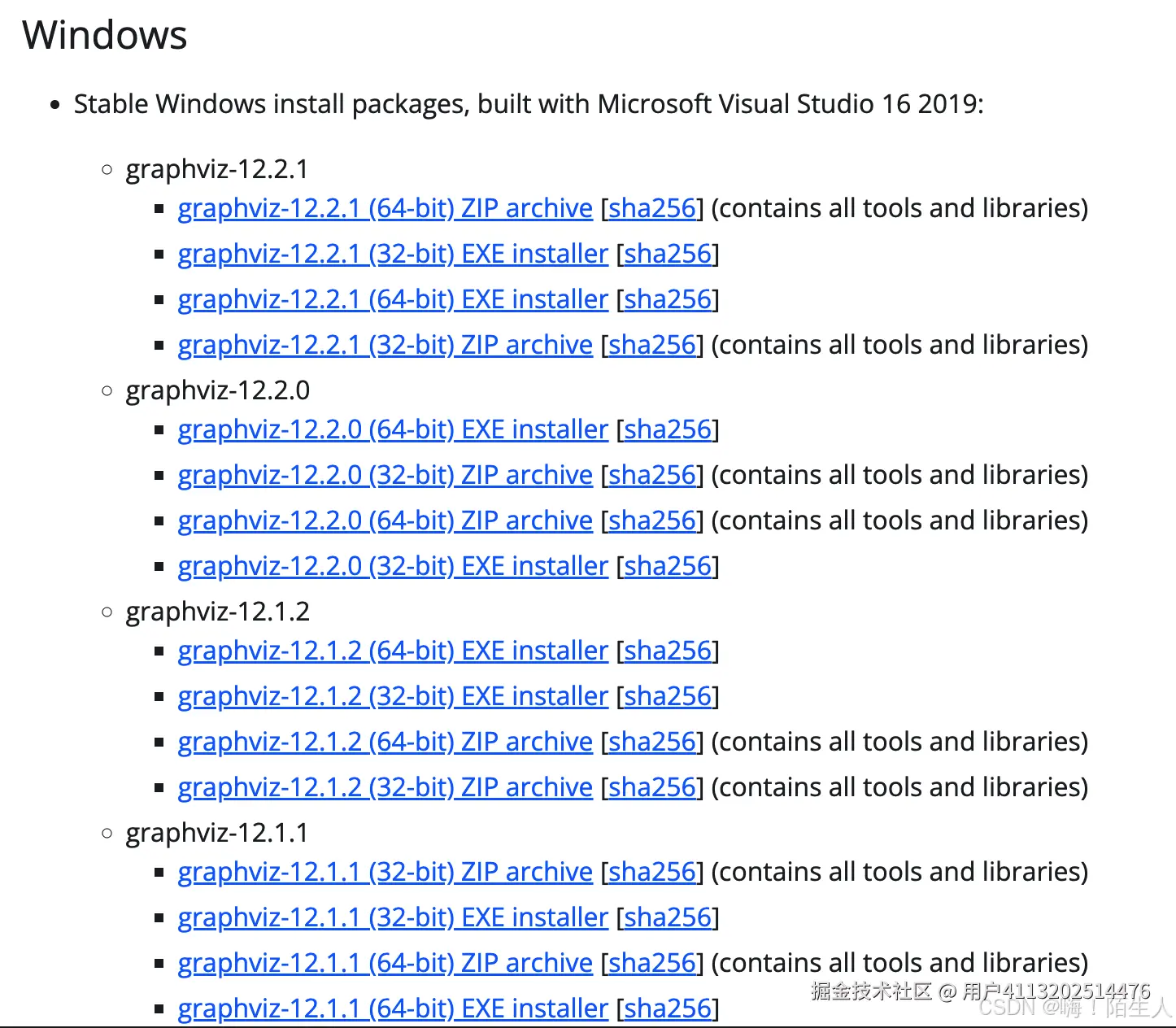This screenshot has height=1028, width=1176.
Task: Open sha256 for graphviz-12.2.1 64-bit EXE installer
Action: (x=668, y=299)
